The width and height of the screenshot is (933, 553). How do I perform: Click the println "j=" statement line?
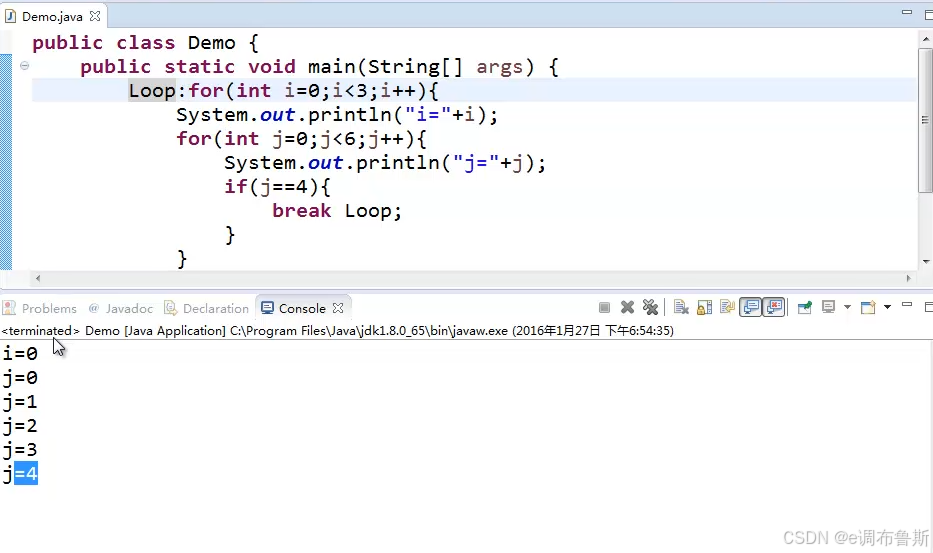384,163
